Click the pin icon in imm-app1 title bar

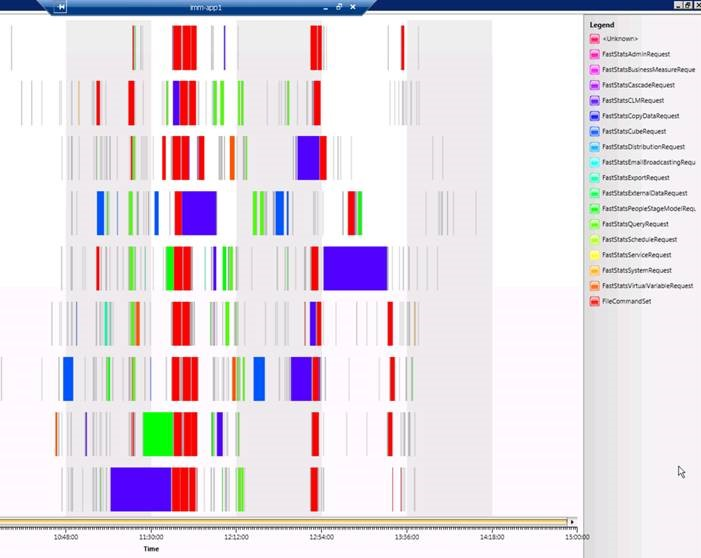pyautogui.click(x=61, y=7)
